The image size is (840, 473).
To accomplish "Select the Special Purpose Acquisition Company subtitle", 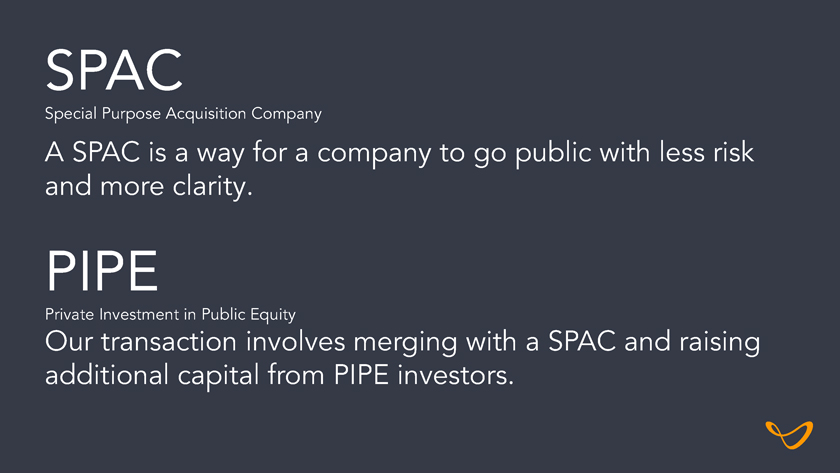I will pos(183,114).
